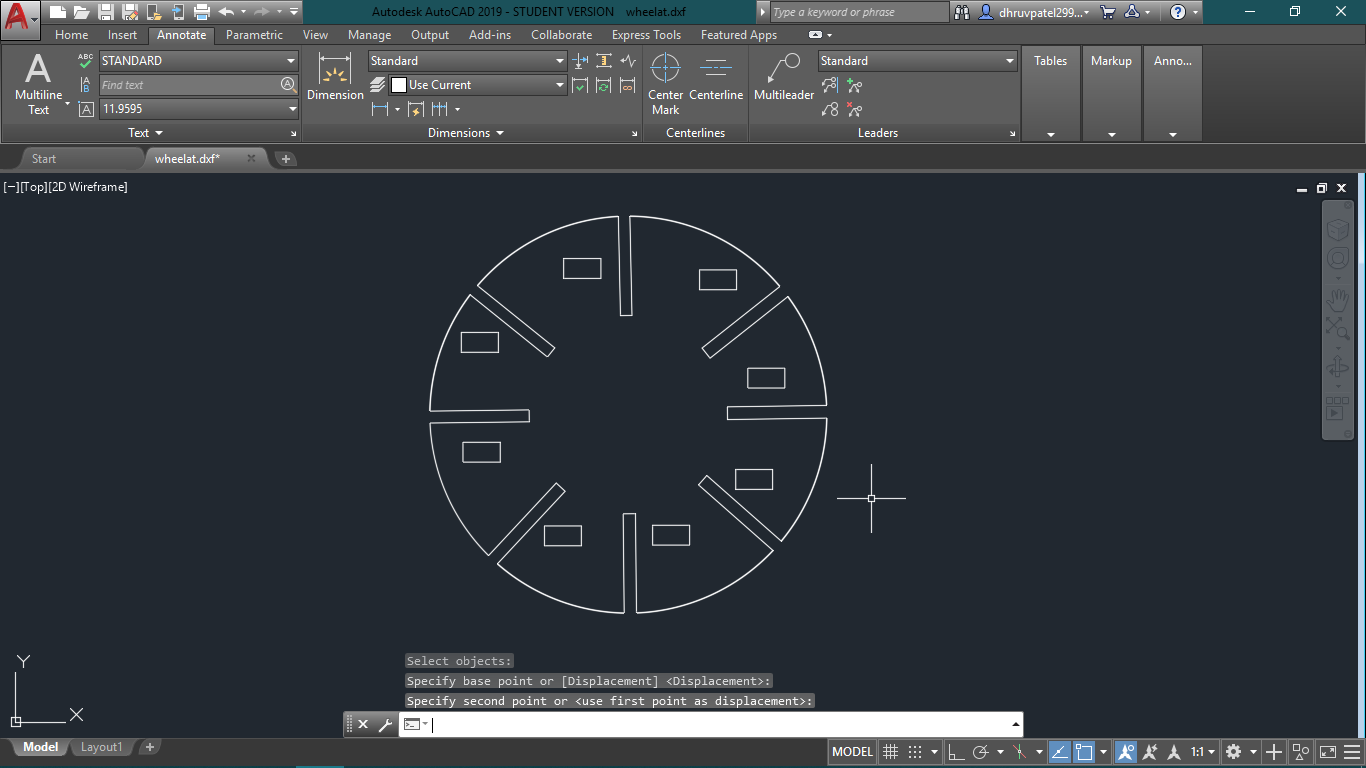Toggle isometric drafting in status bar
1366x768 pixels.
pos(1019,752)
